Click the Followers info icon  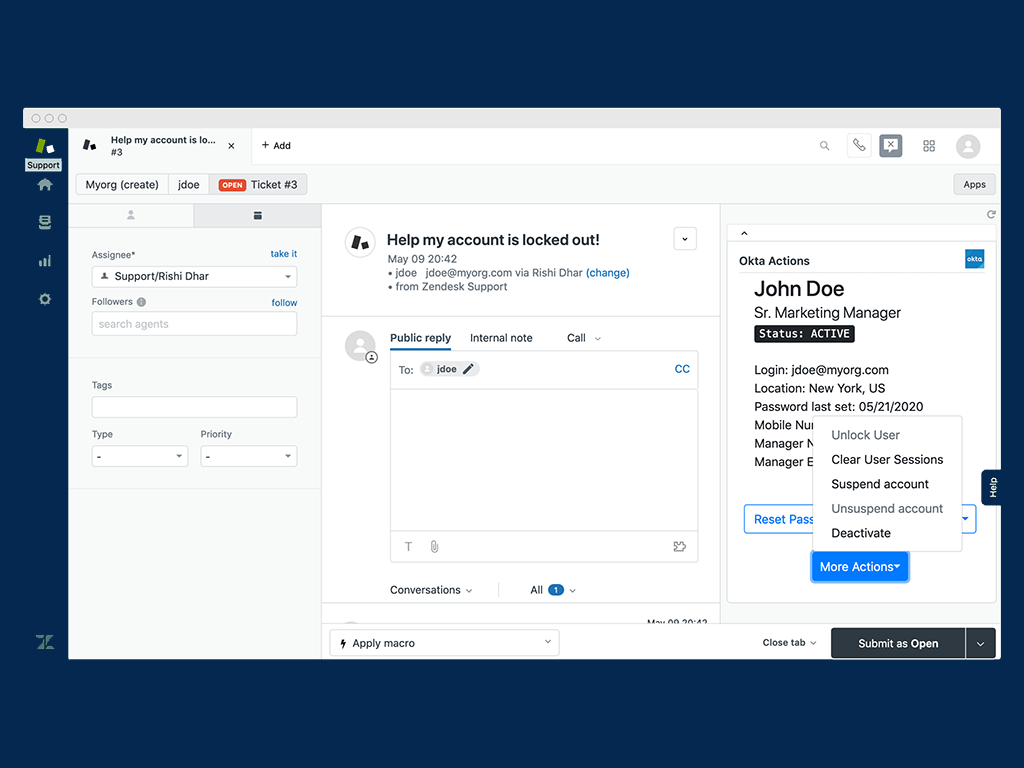click(x=141, y=302)
